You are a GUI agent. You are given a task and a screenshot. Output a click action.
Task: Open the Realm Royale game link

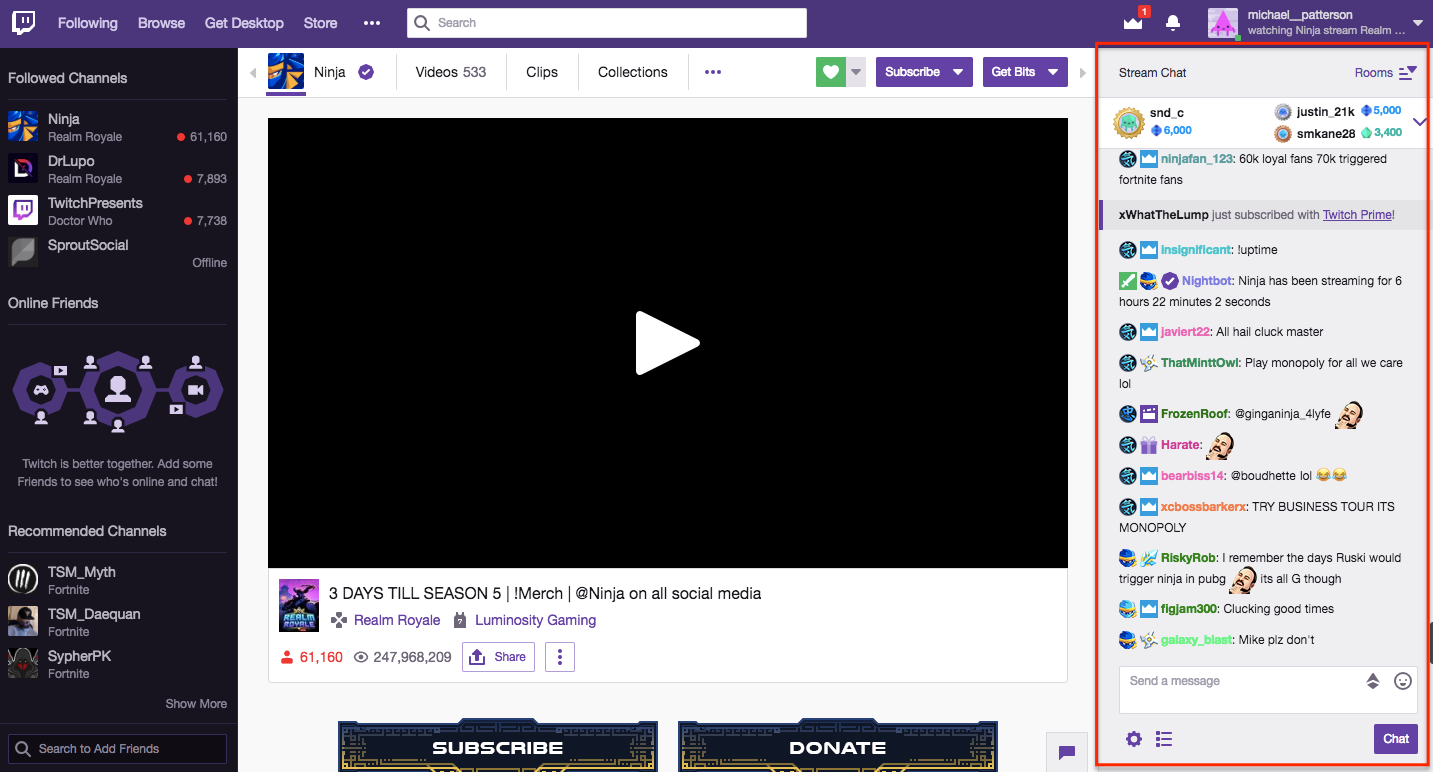[397, 620]
